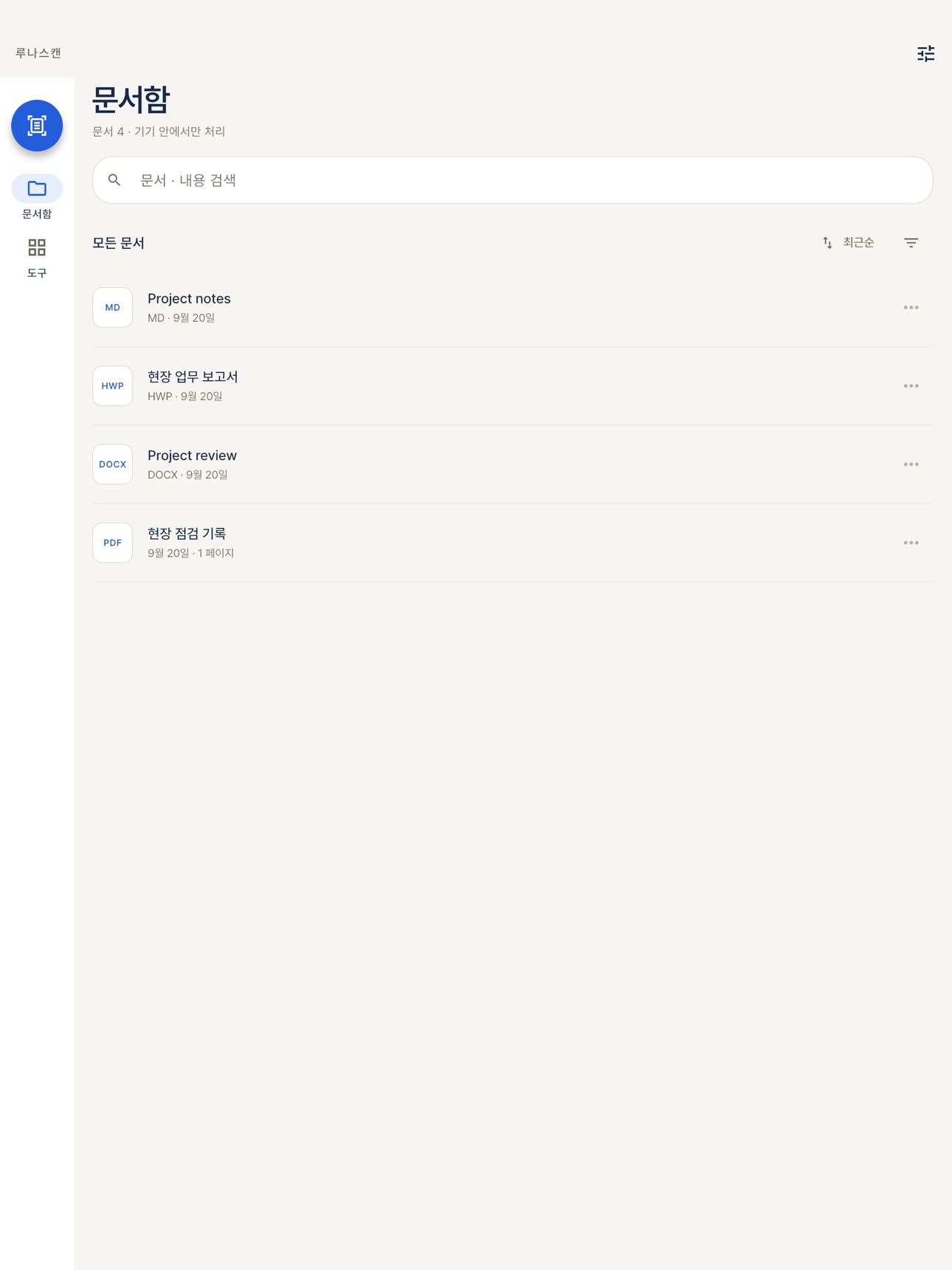The width and height of the screenshot is (952, 1270).
Task: Open the Project notes document
Action: [x=513, y=307]
